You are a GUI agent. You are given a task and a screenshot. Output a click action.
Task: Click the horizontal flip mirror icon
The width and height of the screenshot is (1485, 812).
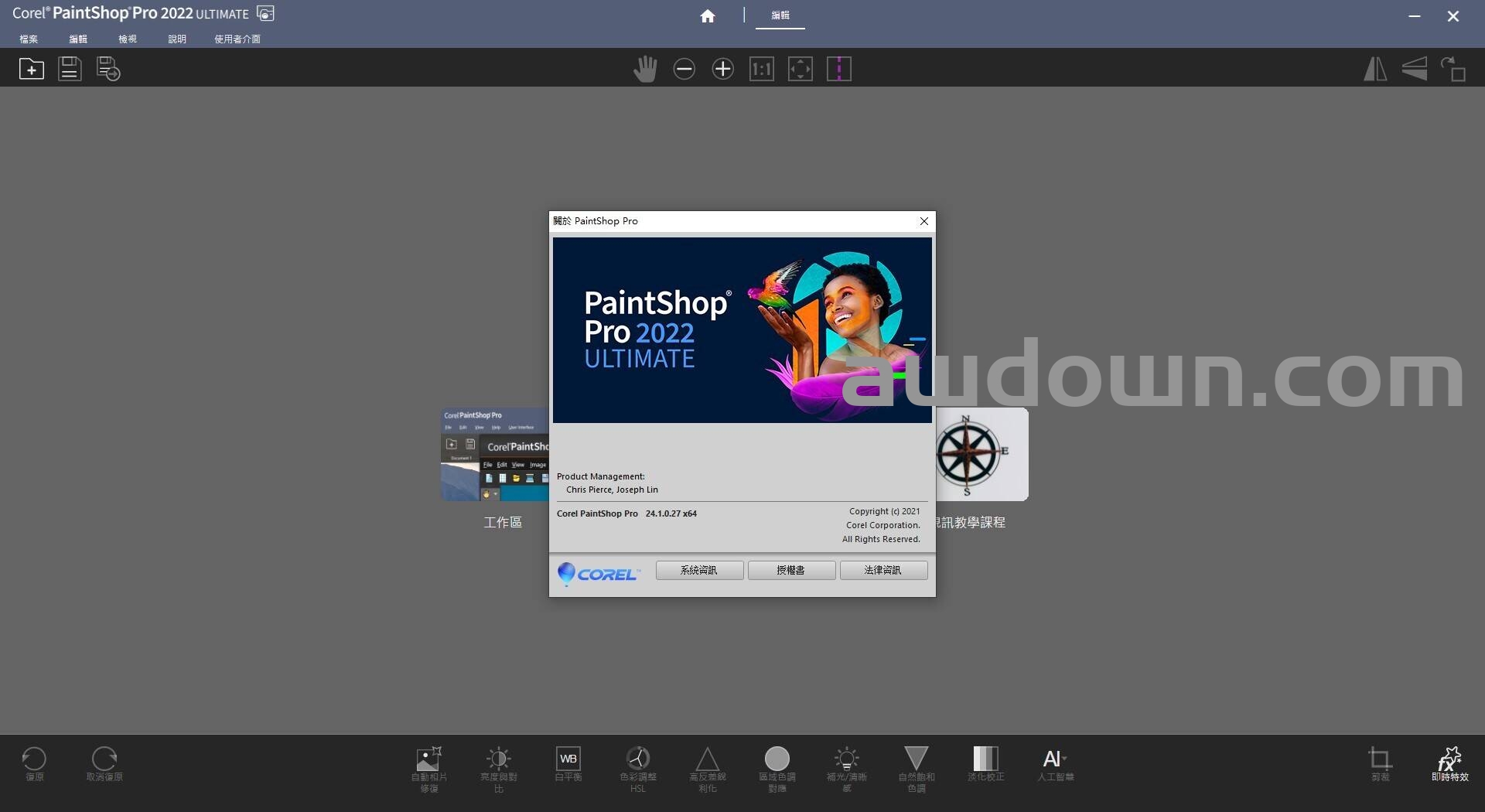(1374, 69)
